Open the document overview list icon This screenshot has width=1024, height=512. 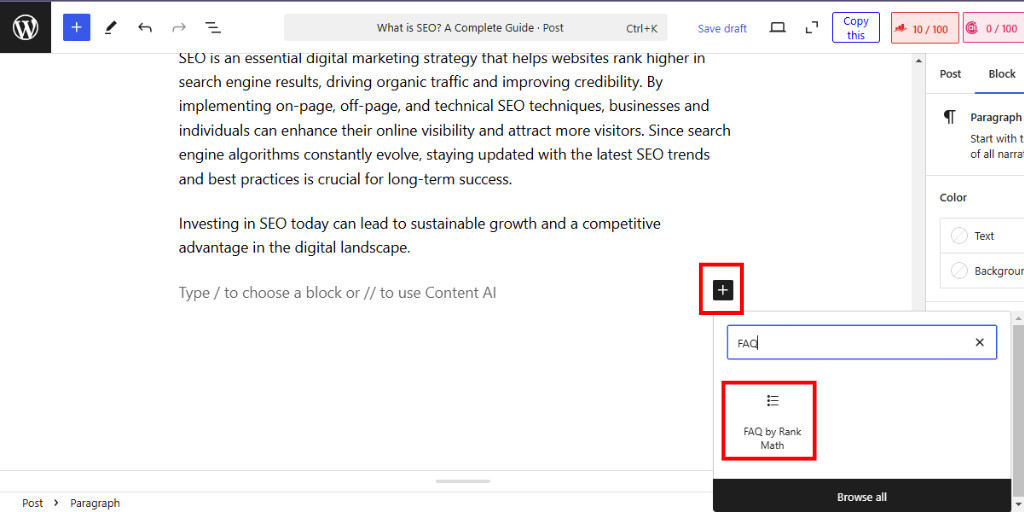coord(213,27)
